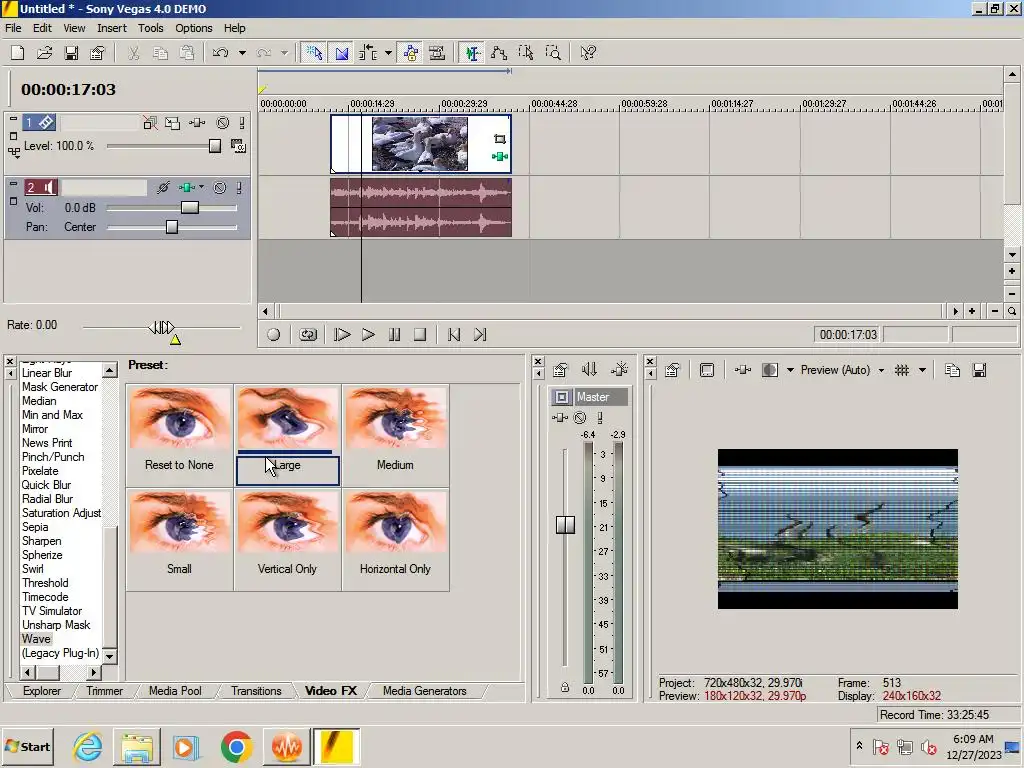
Task: Select the Selection Edit tool
Action: tap(526, 53)
